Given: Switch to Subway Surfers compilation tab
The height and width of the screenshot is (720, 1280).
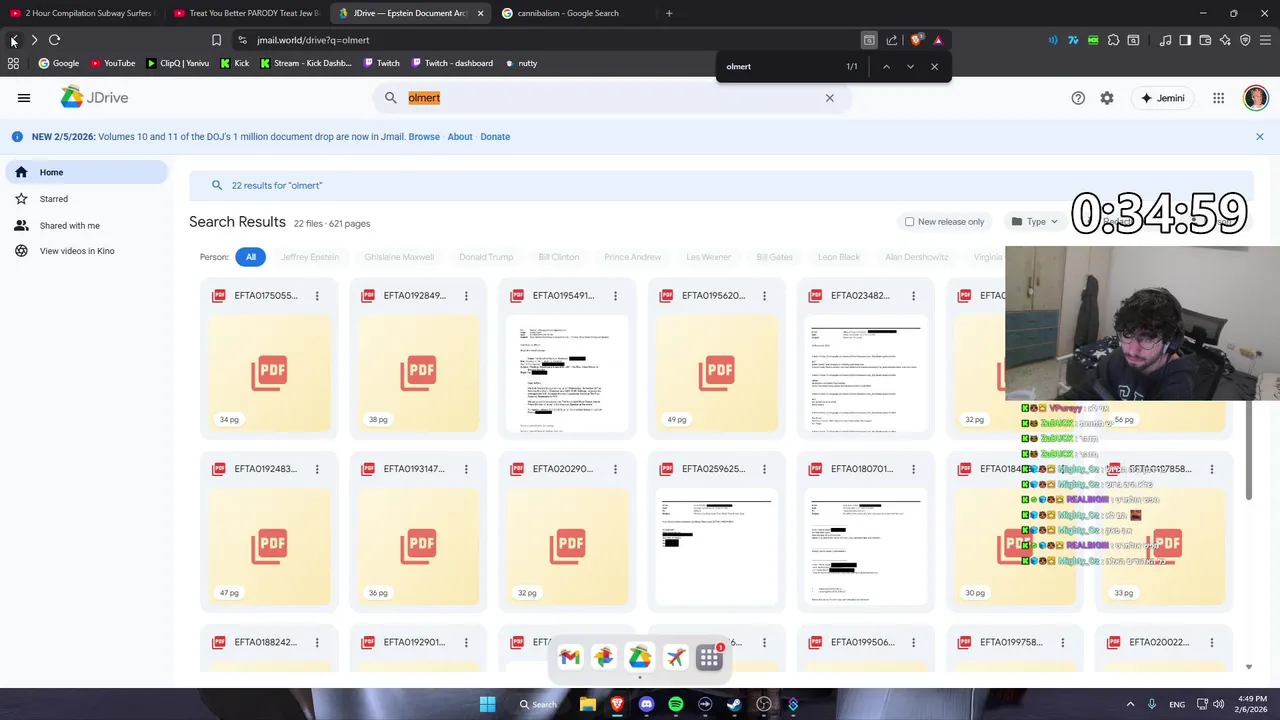Looking at the screenshot, I should point(83,13).
